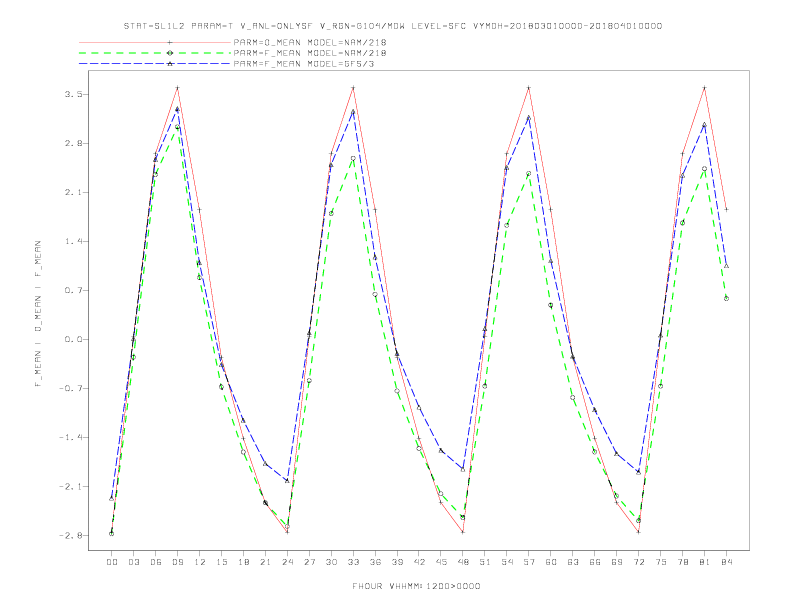The image size is (792, 612).
Task: Click x-axis tick label 12
Action: click(200, 562)
